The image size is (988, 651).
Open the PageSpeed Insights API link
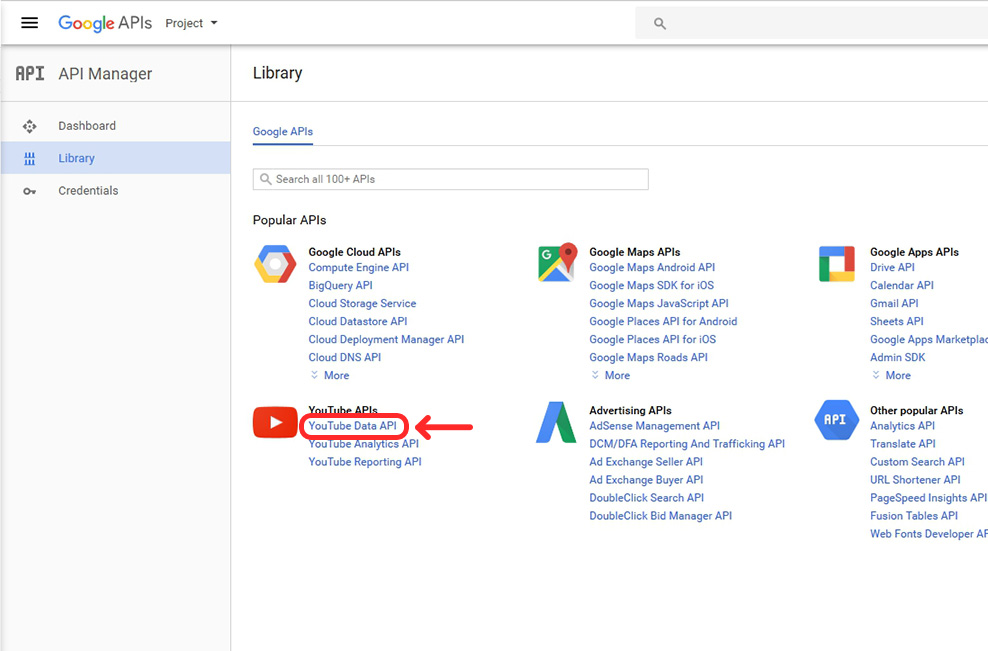pos(928,498)
